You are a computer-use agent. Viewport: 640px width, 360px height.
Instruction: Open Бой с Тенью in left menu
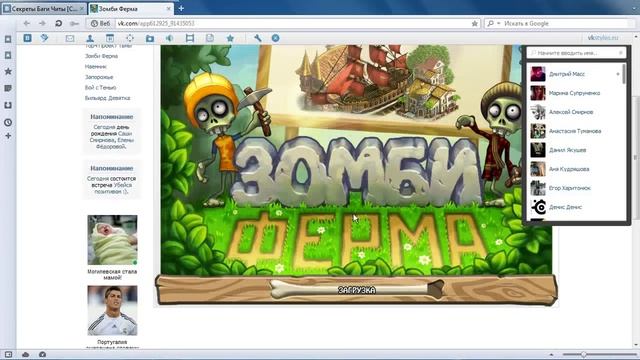[100, 88]
